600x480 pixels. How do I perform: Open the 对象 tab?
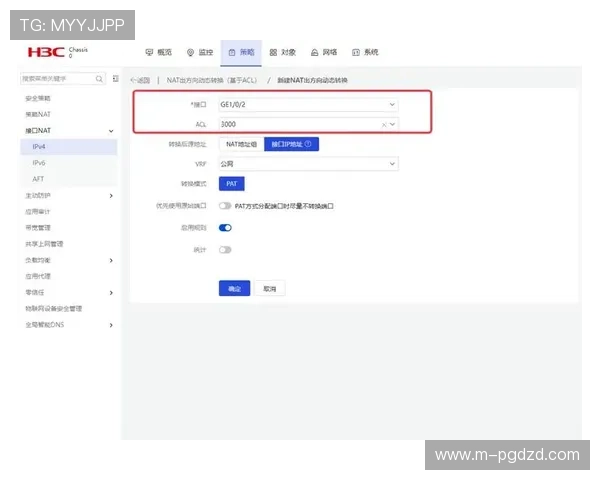click(282, 52)
